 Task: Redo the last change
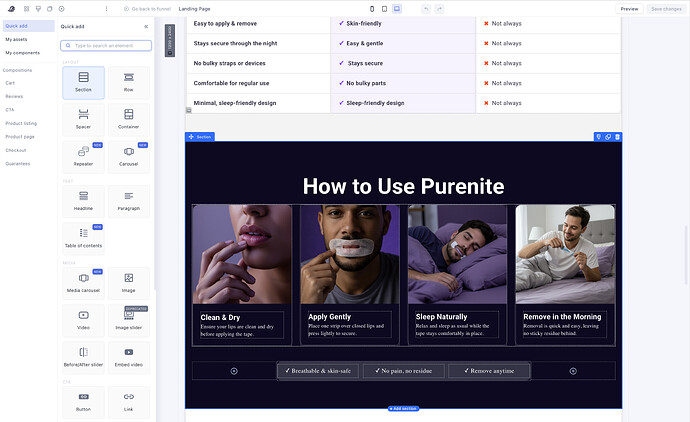[x=439, y=9]
